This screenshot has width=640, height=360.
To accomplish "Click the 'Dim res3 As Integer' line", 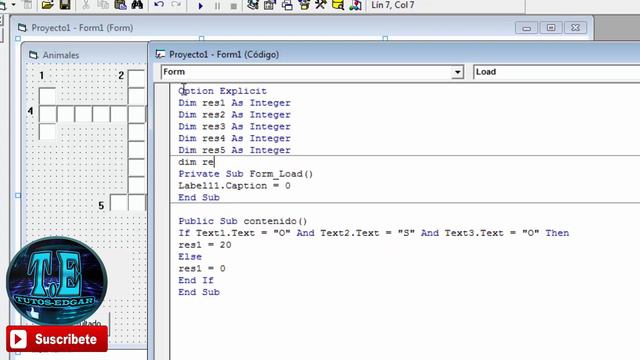I will [234, 127].
